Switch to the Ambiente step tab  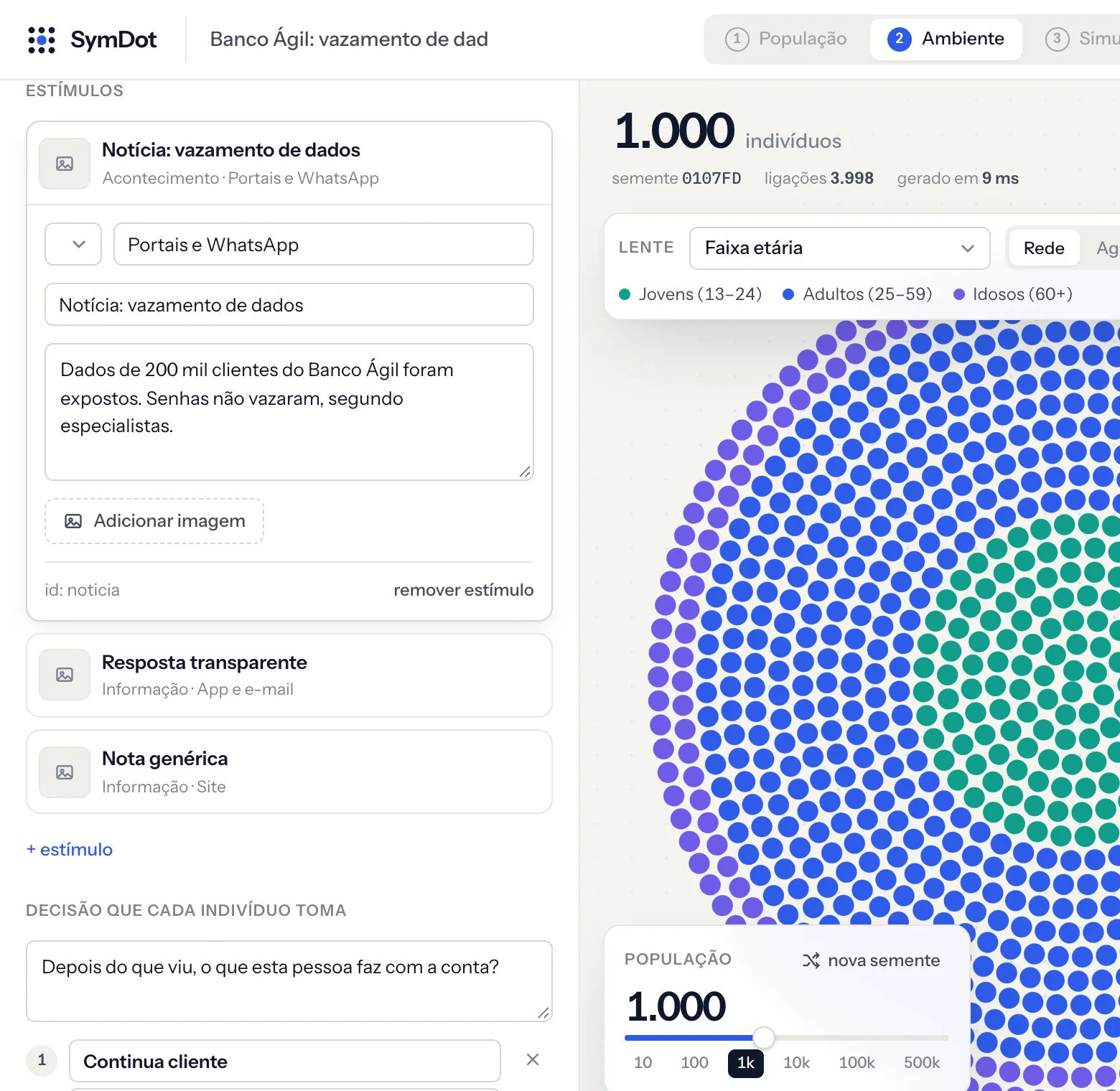click(946, 39)
